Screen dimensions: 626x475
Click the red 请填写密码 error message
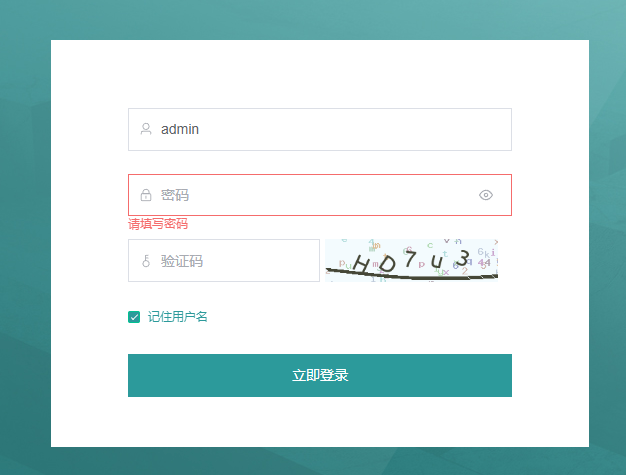point(158,224)
